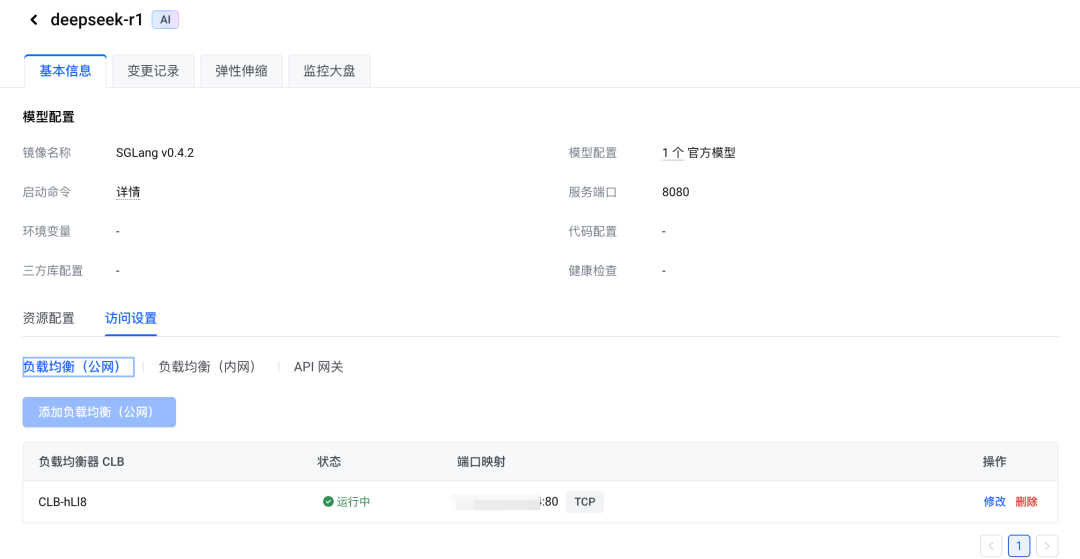The width and height of the screenshot is (1080, 559).
Task: View the 监控大盘 tab
Action: [x=329, y=71]
